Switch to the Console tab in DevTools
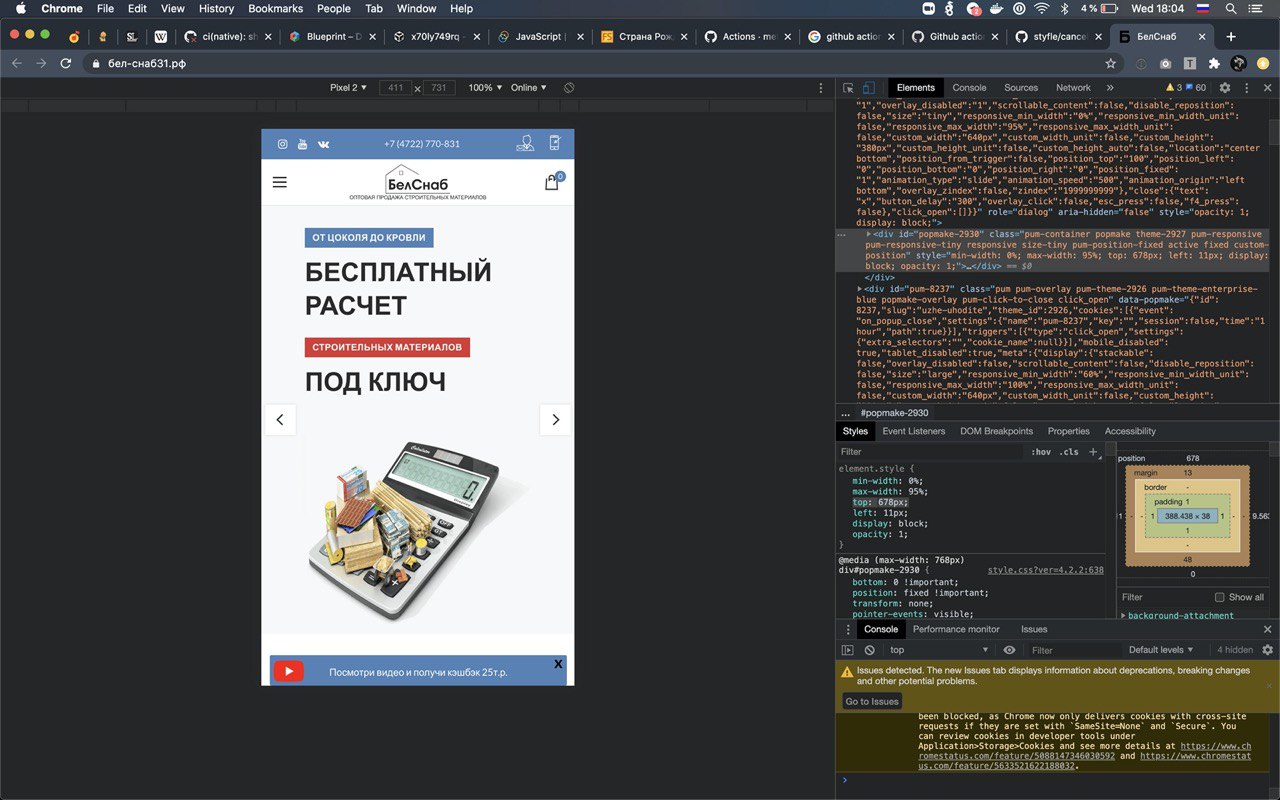Image resolution: width=1280 pixels, height=800 pixels. (969, 88)
